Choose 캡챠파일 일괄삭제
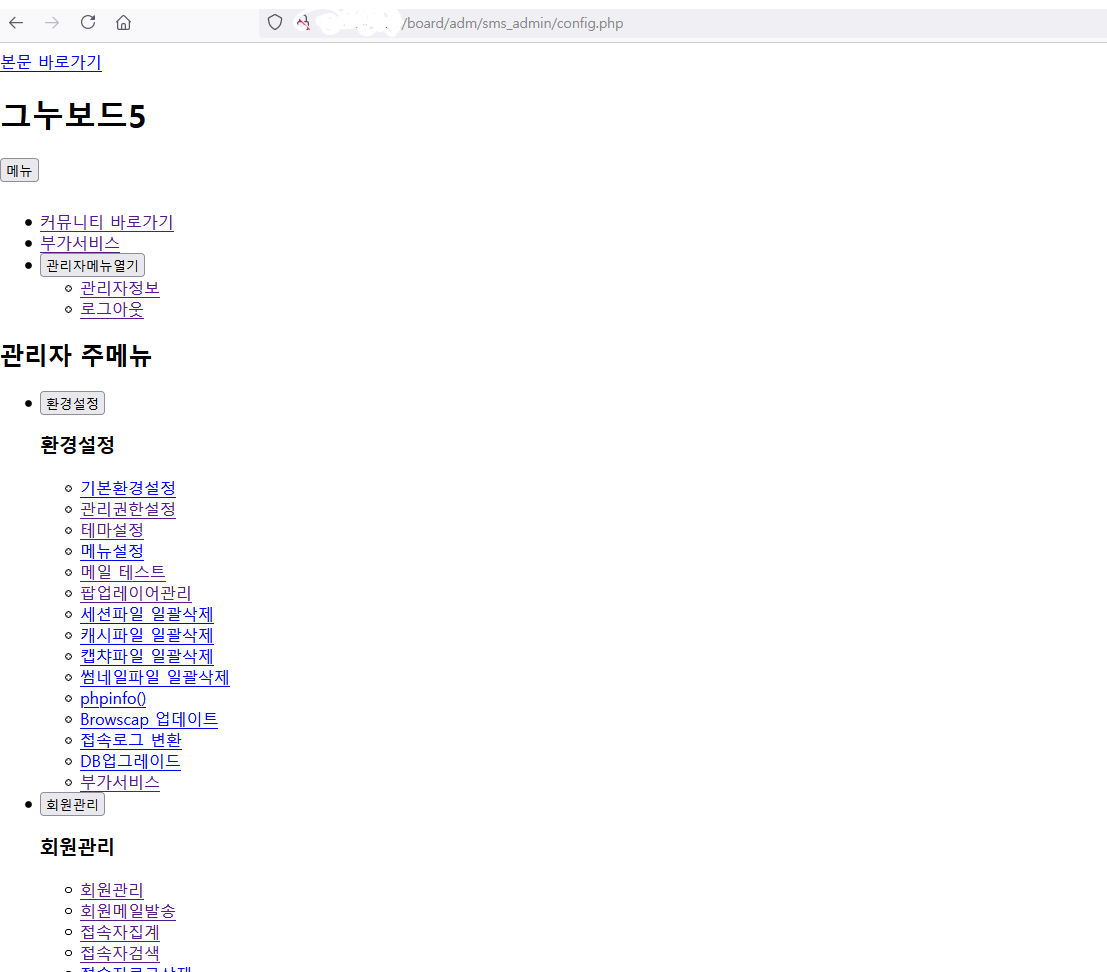 pyautogui.click(x=147, y=656)
